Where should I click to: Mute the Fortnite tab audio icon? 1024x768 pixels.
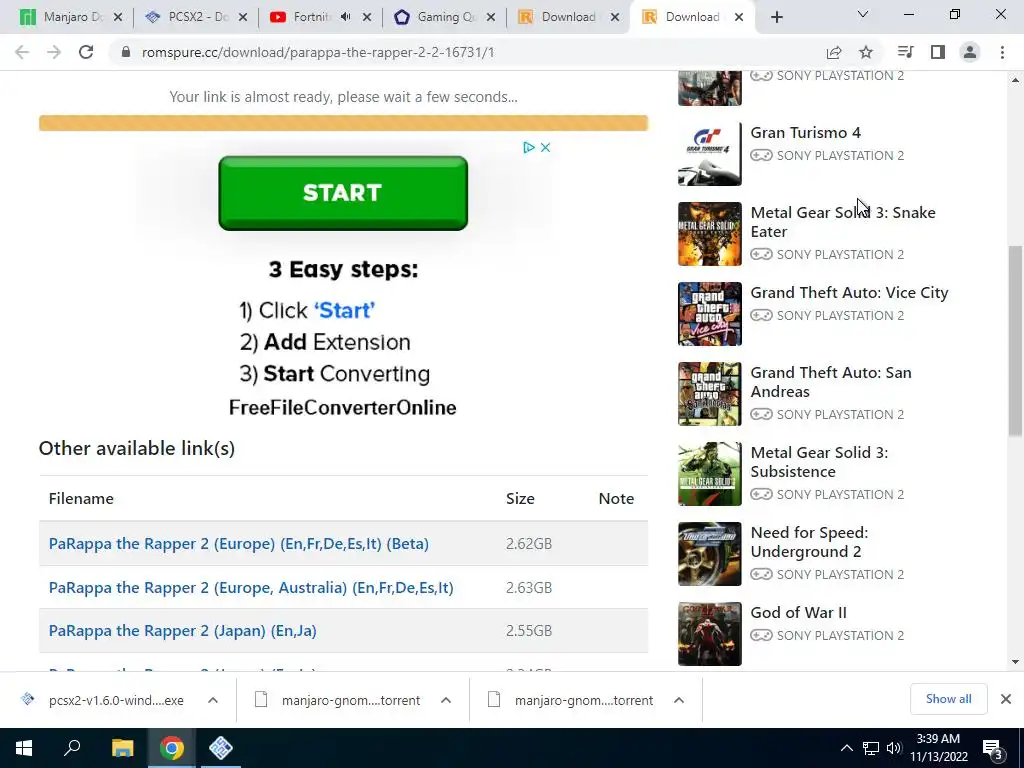point(345,17)
